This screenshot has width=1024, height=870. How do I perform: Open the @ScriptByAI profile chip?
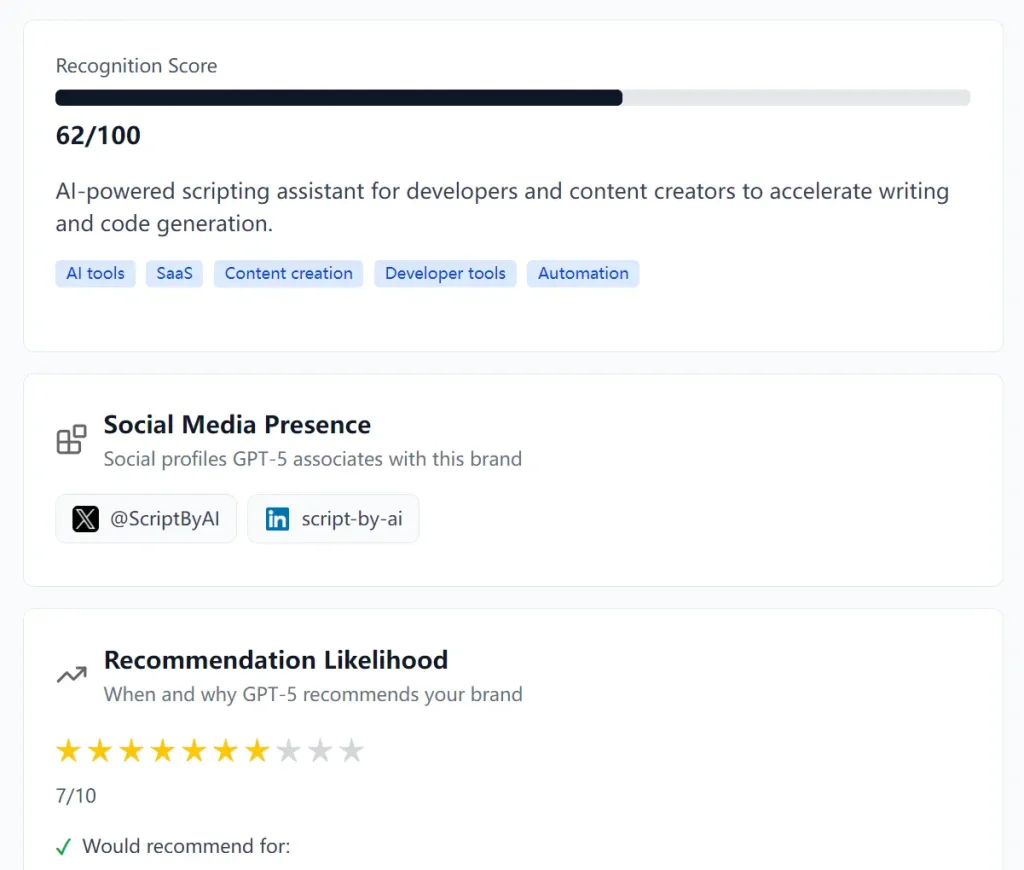[146, 519]
